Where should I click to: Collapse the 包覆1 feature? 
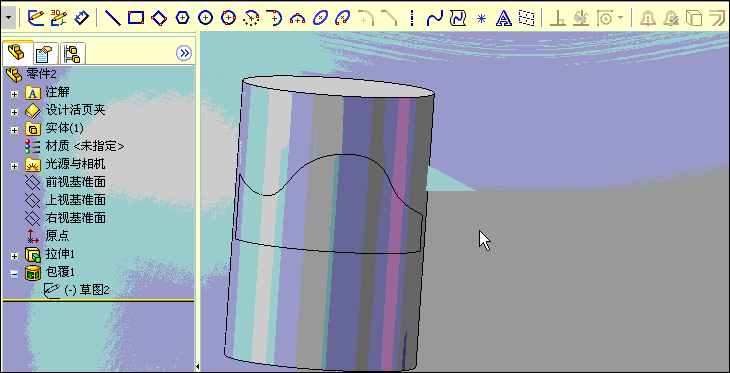pyautogui.click(x=14, y=274)
